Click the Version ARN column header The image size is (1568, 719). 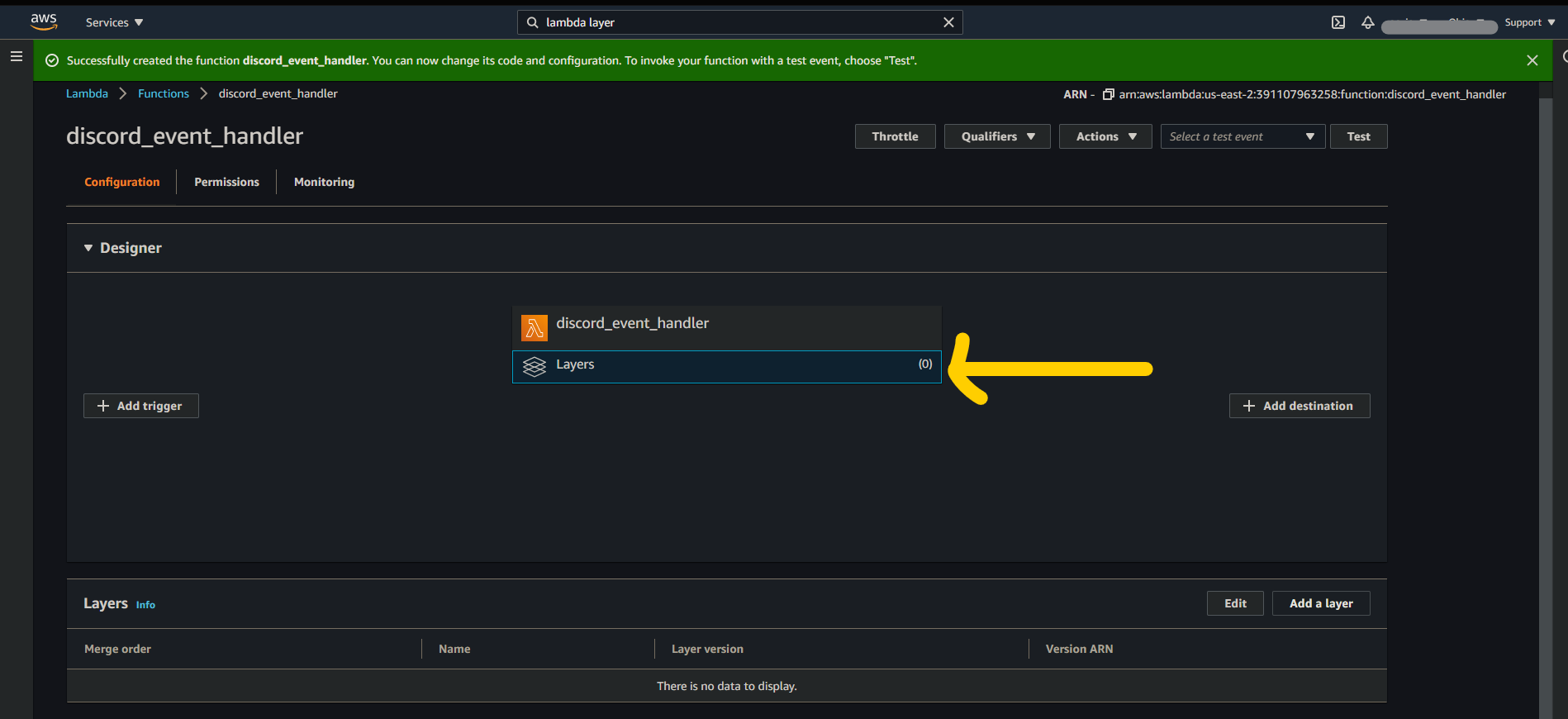pos(1079,649)
